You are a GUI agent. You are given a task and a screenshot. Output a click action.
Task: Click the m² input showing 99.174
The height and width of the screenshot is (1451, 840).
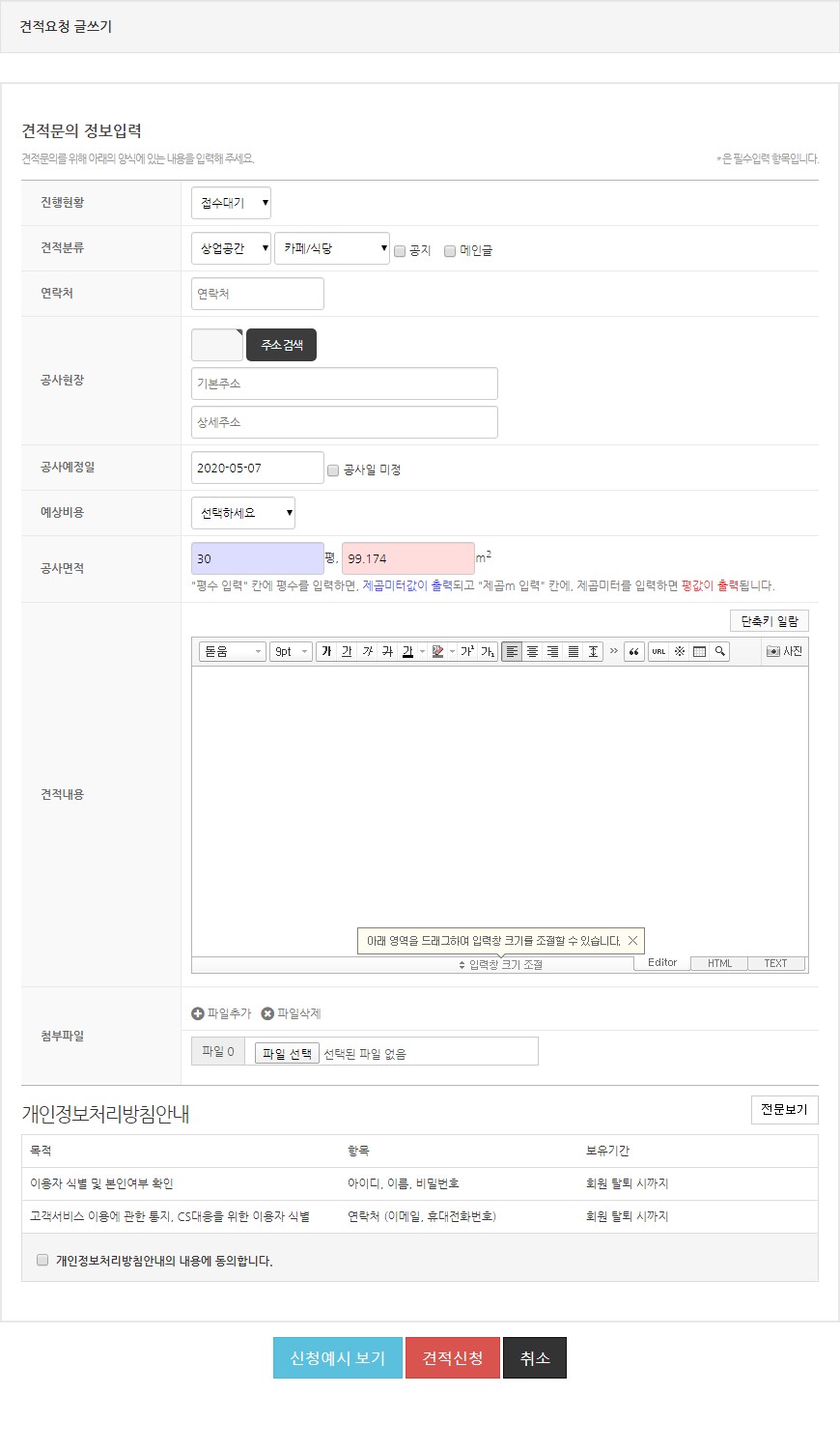[408, 558]
